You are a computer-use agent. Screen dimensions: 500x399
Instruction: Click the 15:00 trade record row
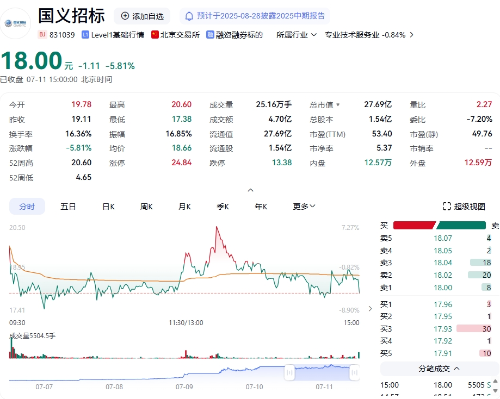click(436, 385)
